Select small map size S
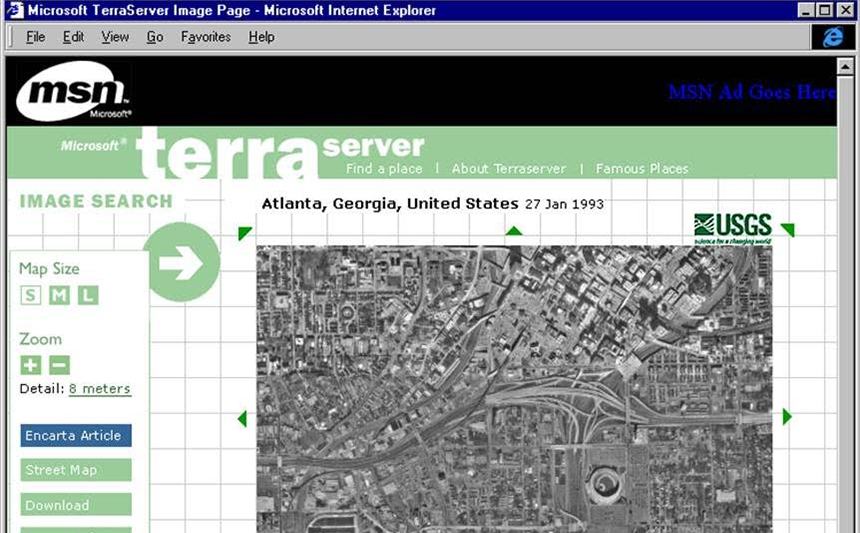Image resolution: width=860 pixels, height=533 pixels. pyautogui.click(x=31, y=295)
